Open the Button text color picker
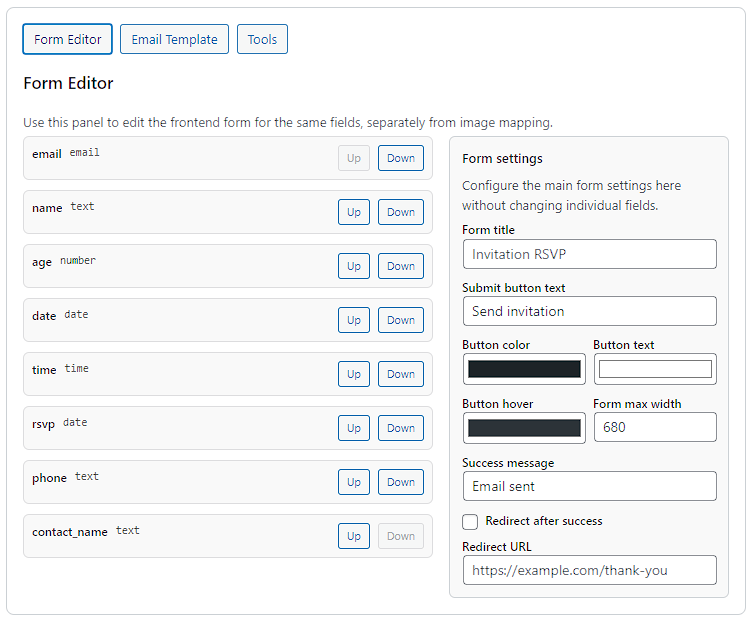Screen dimensions: 755x624 pyautogui.click(x=655, y=369)
